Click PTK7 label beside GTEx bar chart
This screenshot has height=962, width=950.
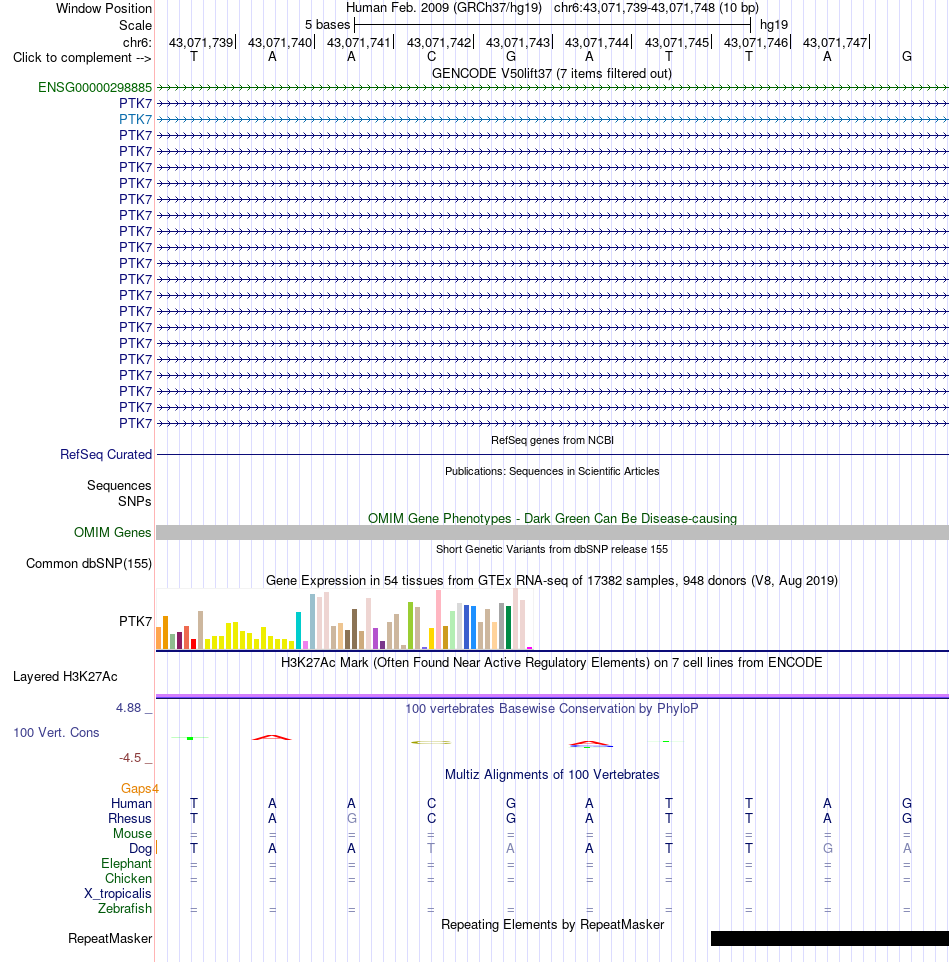tap(135, 621)
